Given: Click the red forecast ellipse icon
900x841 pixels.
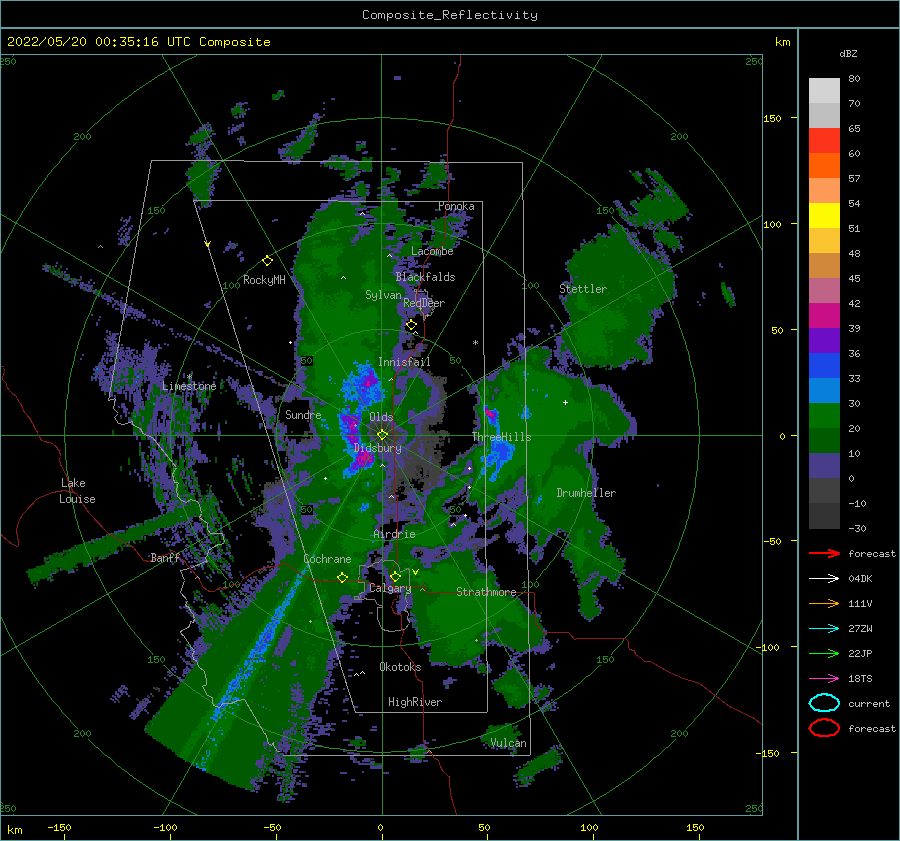Looking at the screenshot, I should click(x=824, y=728).
